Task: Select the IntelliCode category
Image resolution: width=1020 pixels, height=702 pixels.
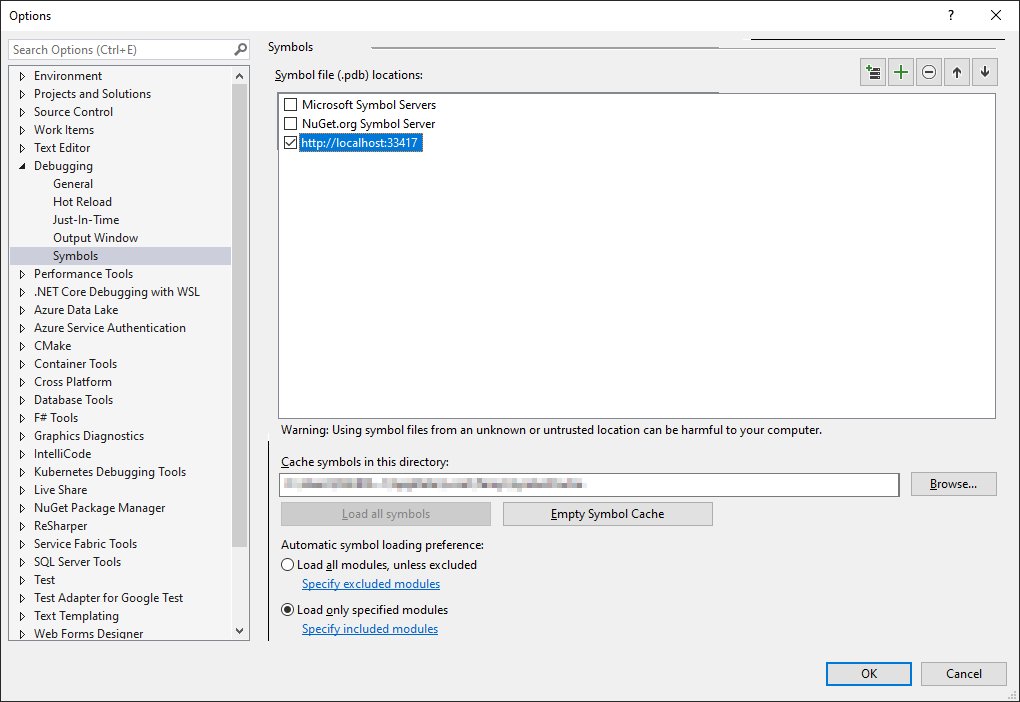Action: (62, 454)
